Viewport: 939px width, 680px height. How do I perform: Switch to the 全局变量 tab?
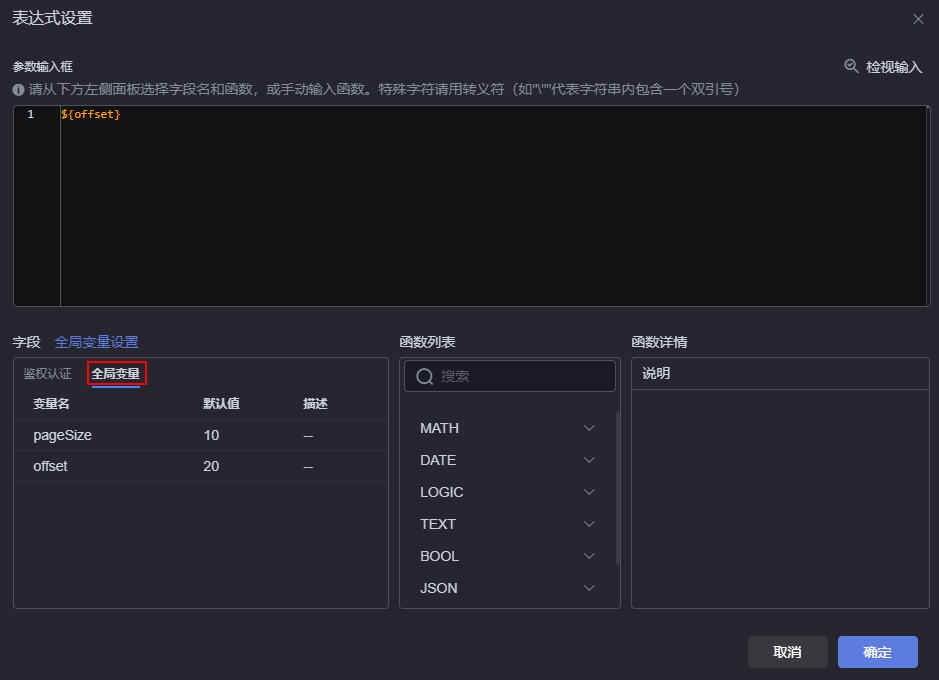(116, 374)
